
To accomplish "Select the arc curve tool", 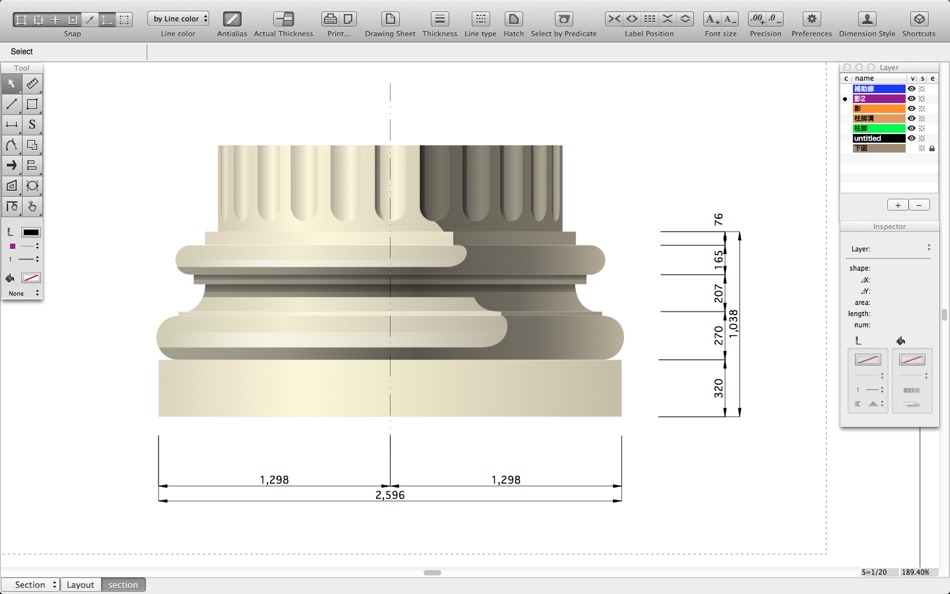I will [x=12, y=145].
